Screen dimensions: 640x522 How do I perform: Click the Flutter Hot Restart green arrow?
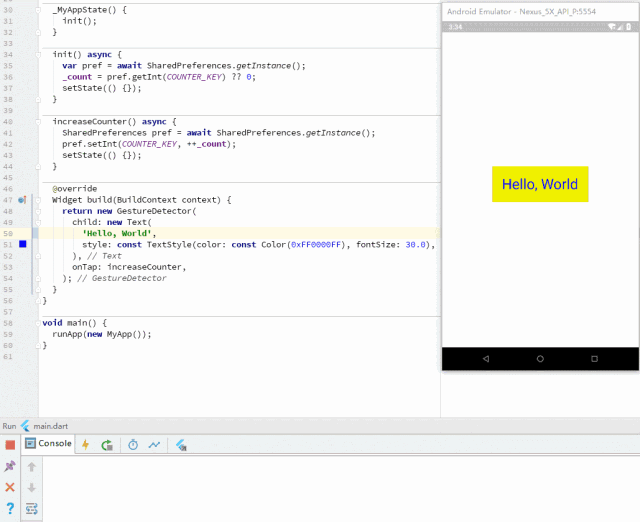[x=107, y=445]
